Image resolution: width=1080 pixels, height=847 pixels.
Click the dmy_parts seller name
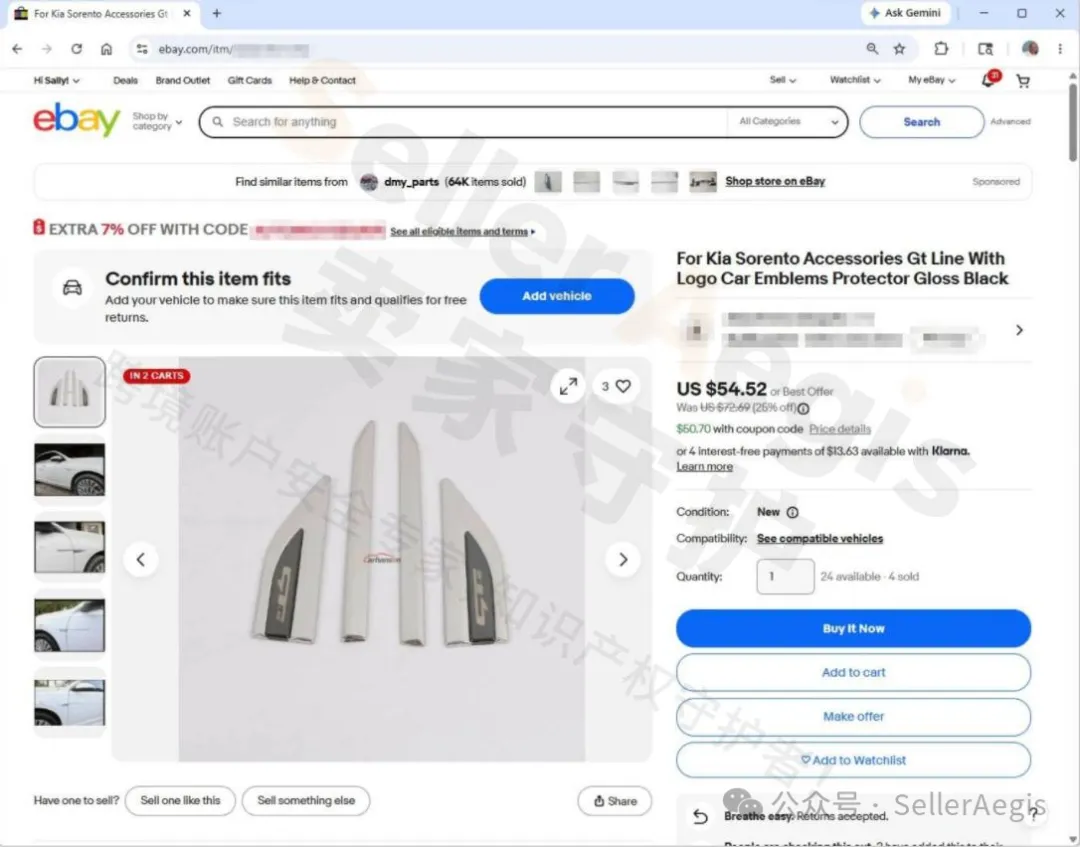pos(411,182)
